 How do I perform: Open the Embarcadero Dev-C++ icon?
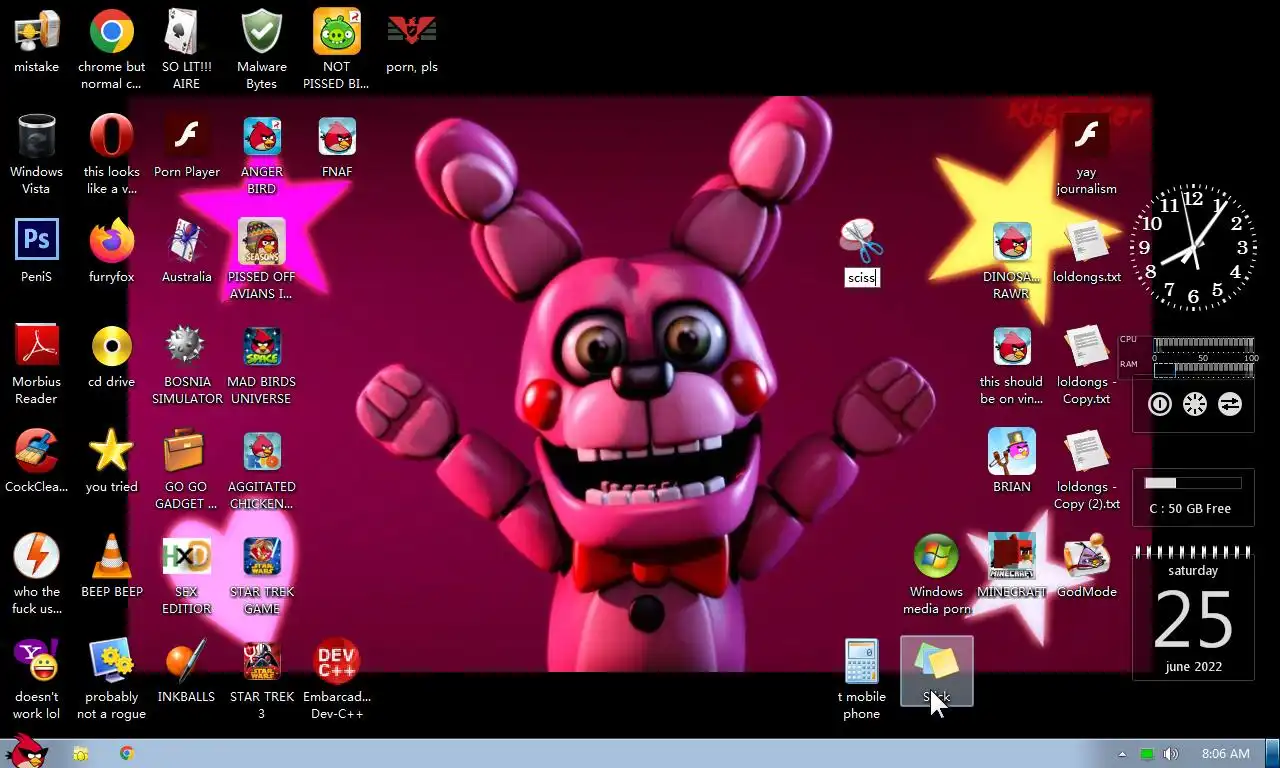337,661
